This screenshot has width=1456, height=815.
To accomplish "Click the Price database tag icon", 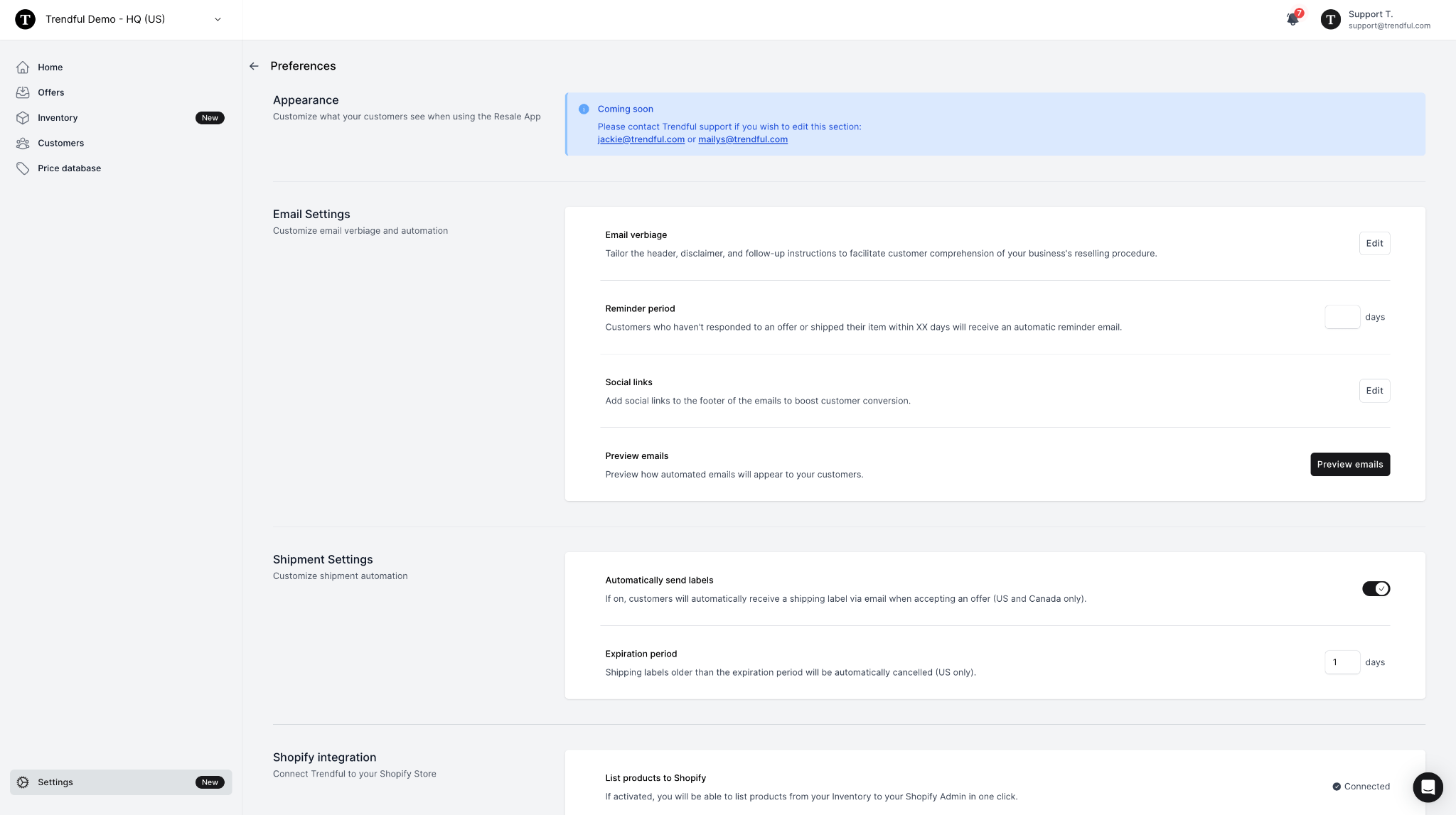I will pyautogui.click(x=23, y=168).
